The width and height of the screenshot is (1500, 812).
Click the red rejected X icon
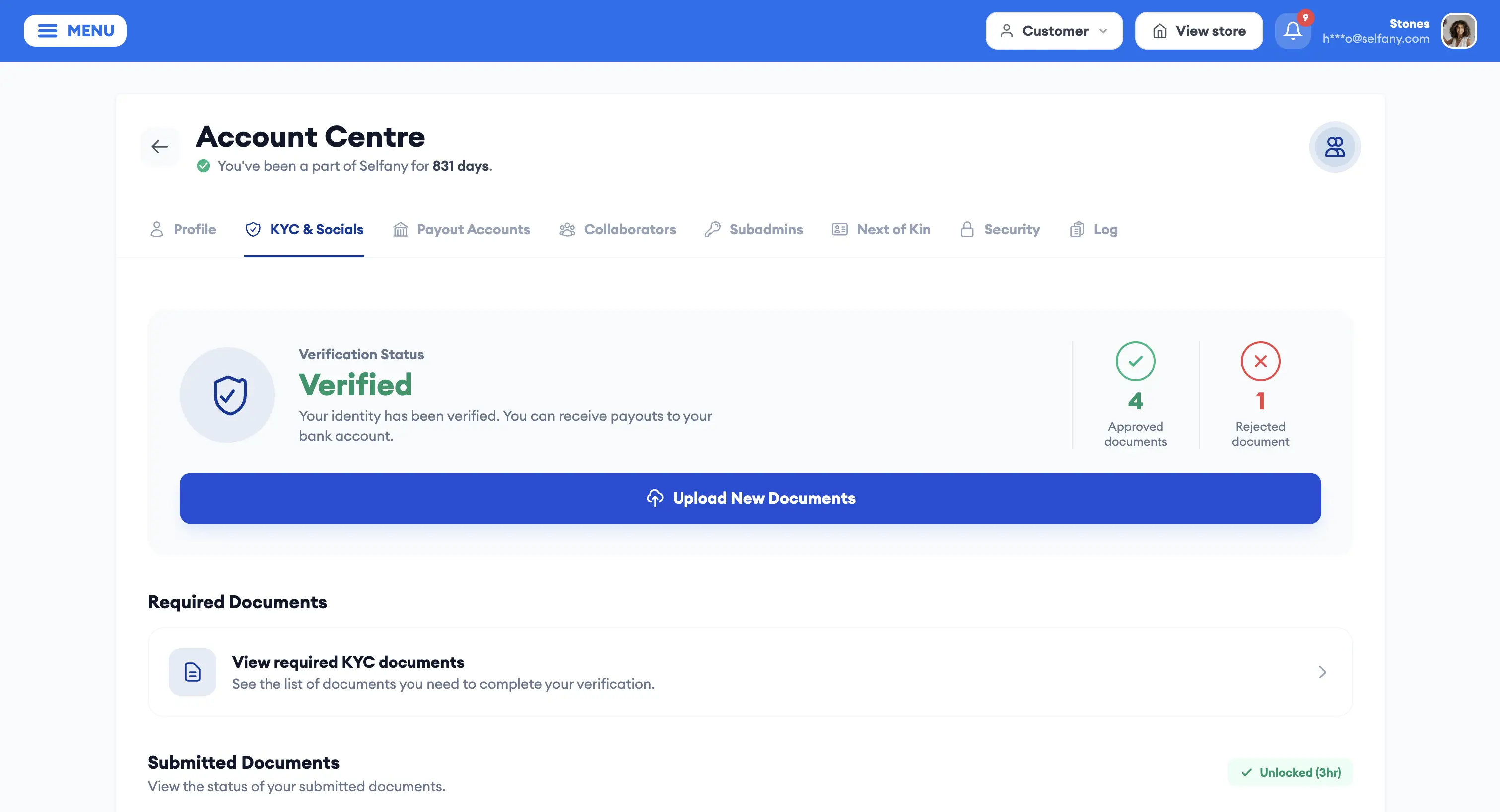(x=1261, y=361)
